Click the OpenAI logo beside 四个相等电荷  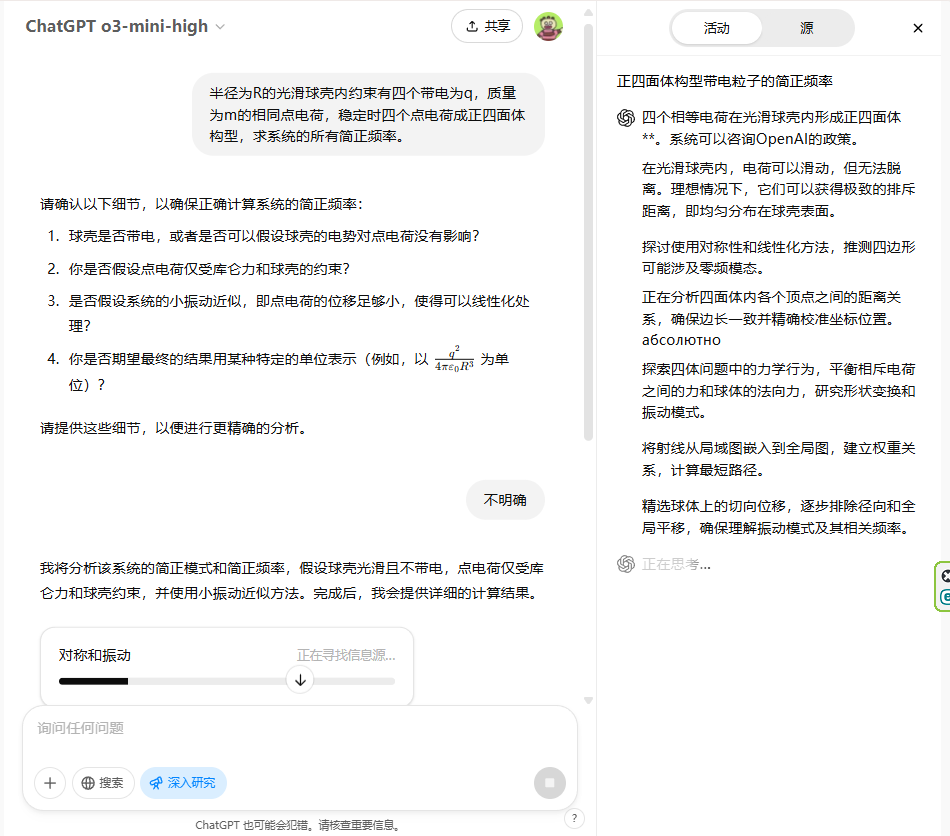[x=626, y=118]
